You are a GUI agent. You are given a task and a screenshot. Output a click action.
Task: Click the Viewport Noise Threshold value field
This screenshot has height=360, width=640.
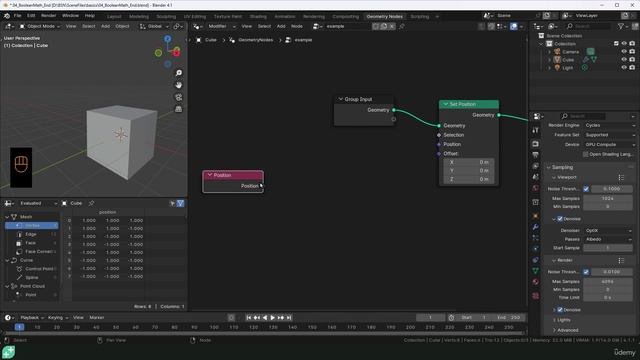coord(612,189)
